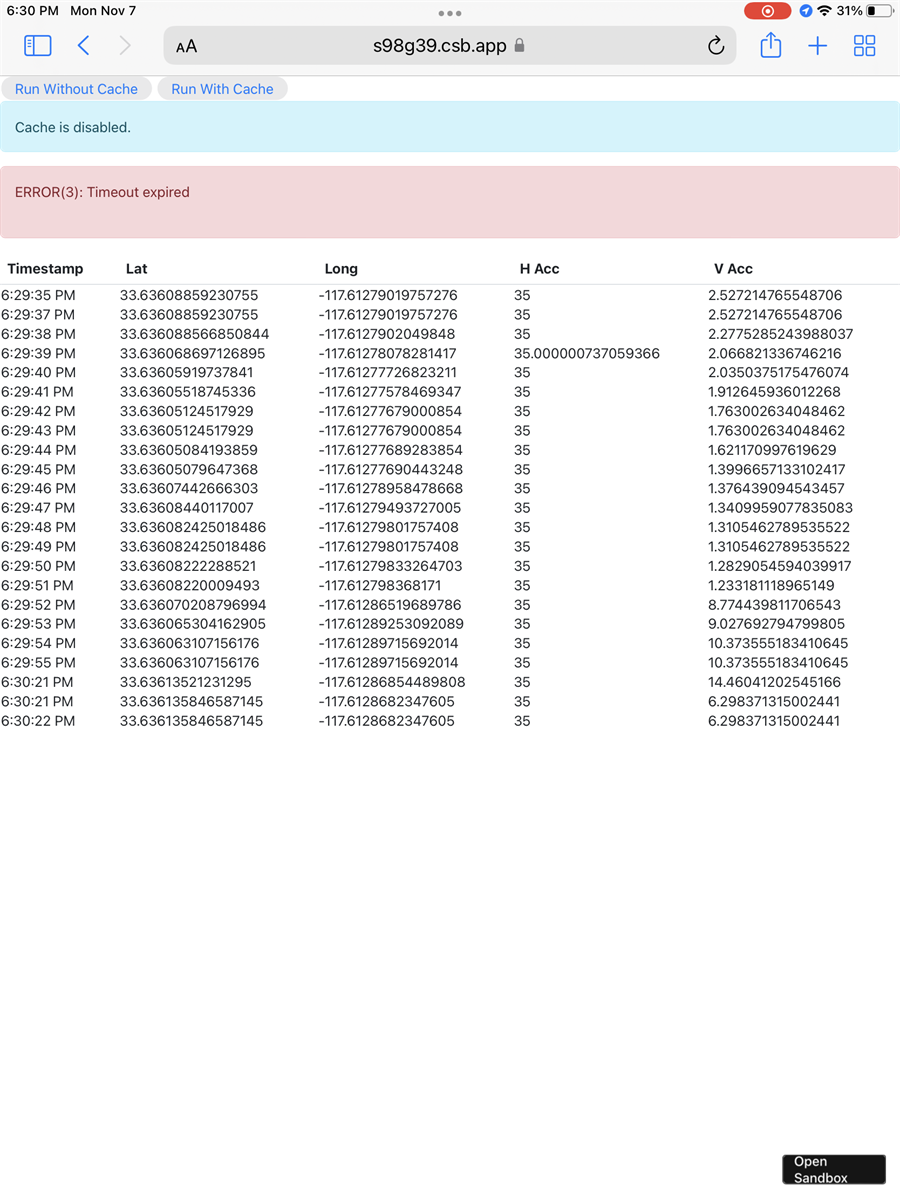This screenshot has width=900, height=1200.
Task: Tap the 6:30 PM status bar clock
Action: pyautogui.click(x=32, y=11)
